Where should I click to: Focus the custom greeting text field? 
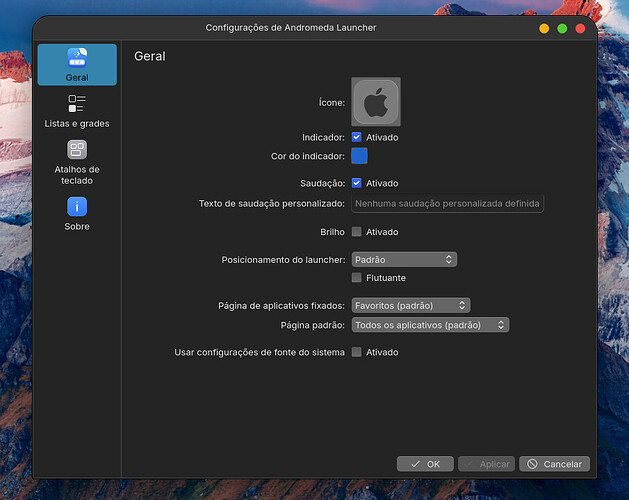[447, 203]
